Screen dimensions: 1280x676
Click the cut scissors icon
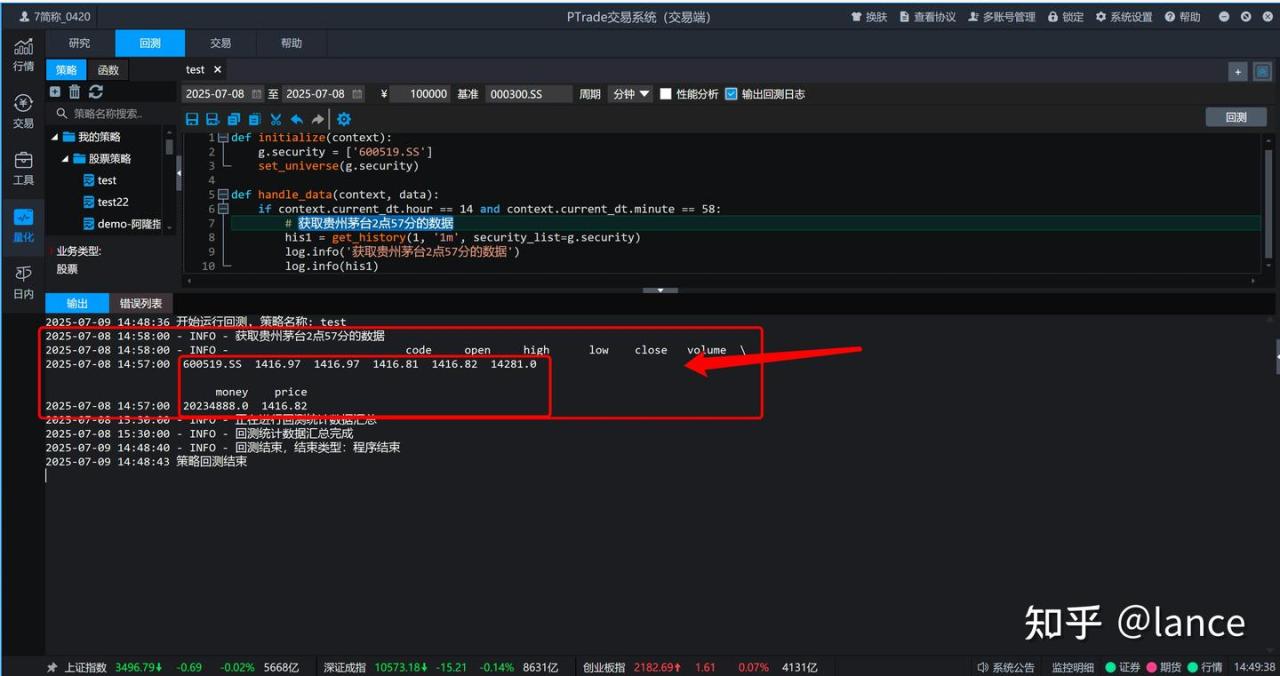click(x=276, y=119)
